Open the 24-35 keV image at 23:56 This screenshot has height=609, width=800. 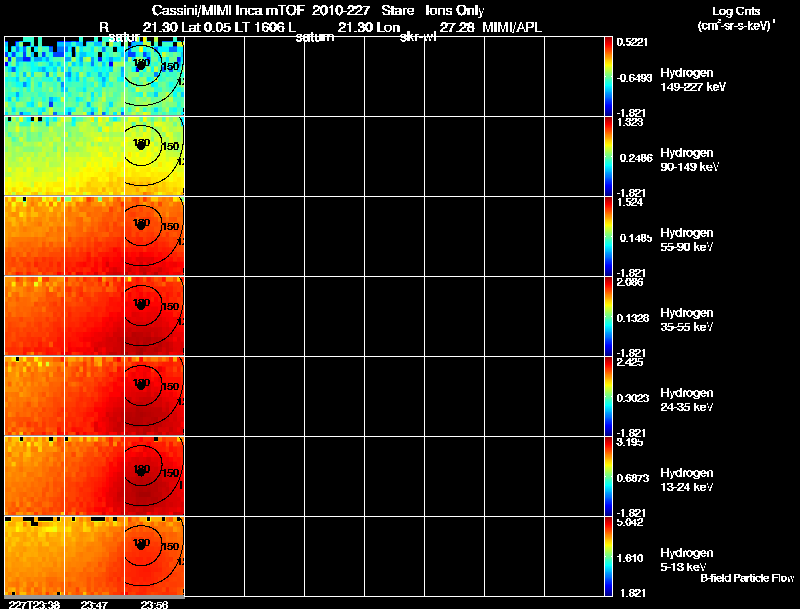tap(155, 396)
